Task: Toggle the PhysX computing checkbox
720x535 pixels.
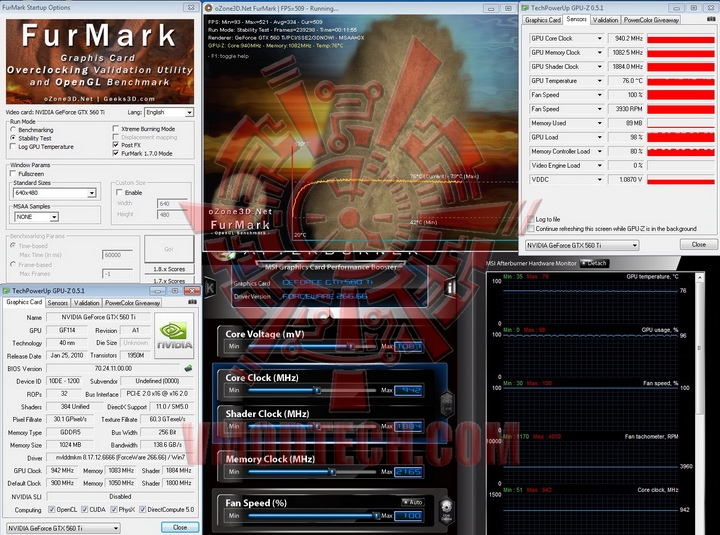Action: [114, 509]
